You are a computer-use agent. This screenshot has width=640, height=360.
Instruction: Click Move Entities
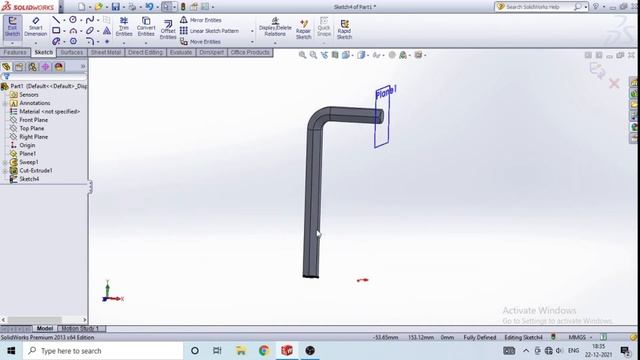200,42
